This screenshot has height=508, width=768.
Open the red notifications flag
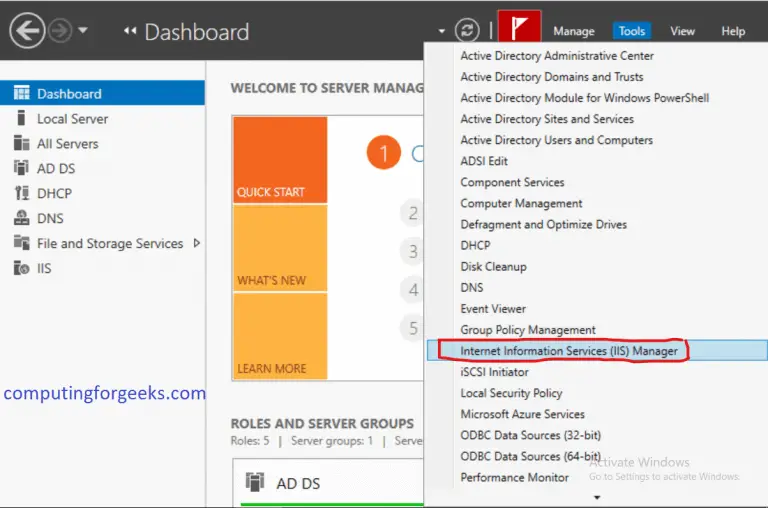[x=519, y=30]
